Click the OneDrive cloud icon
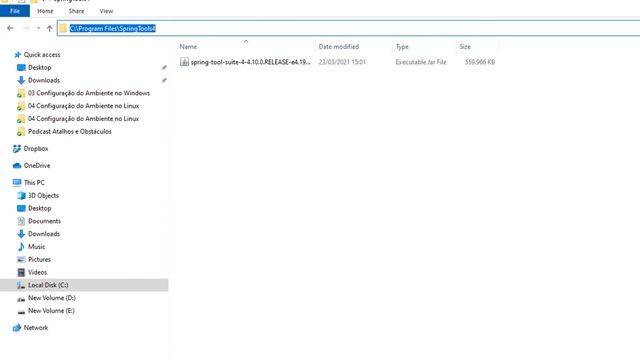 [17, 166]
